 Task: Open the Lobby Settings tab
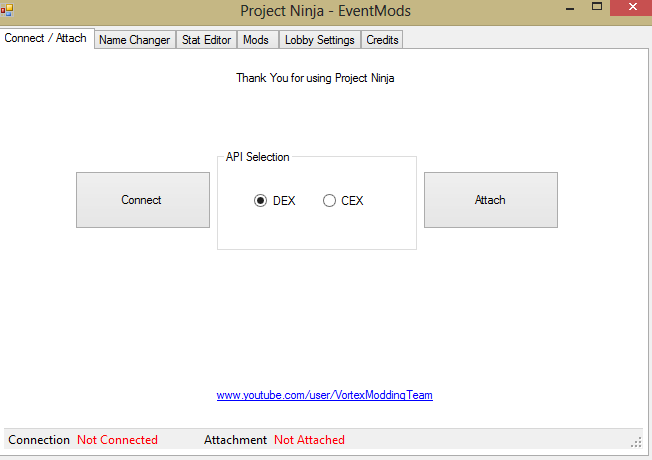[x=319, y=40]
